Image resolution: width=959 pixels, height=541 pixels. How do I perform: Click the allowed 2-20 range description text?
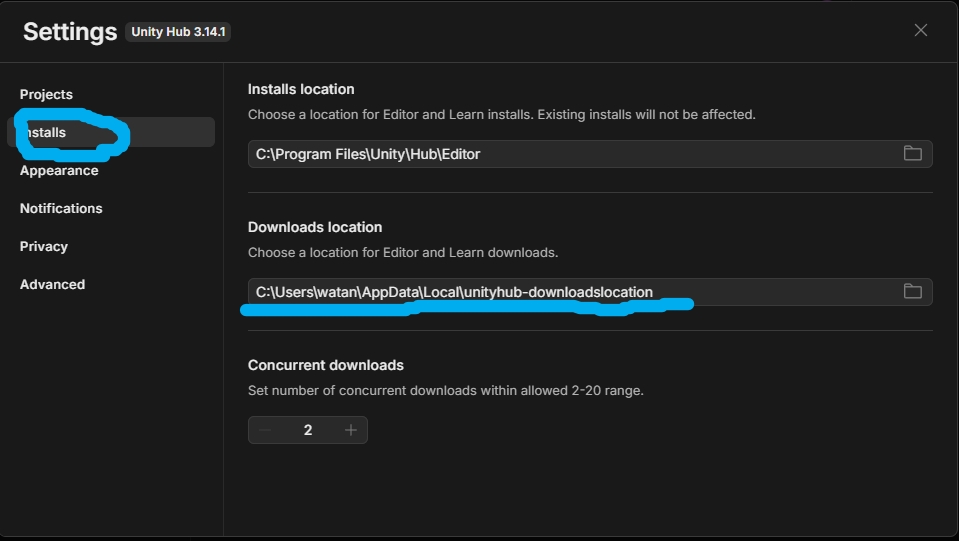(x=445, y=390)
